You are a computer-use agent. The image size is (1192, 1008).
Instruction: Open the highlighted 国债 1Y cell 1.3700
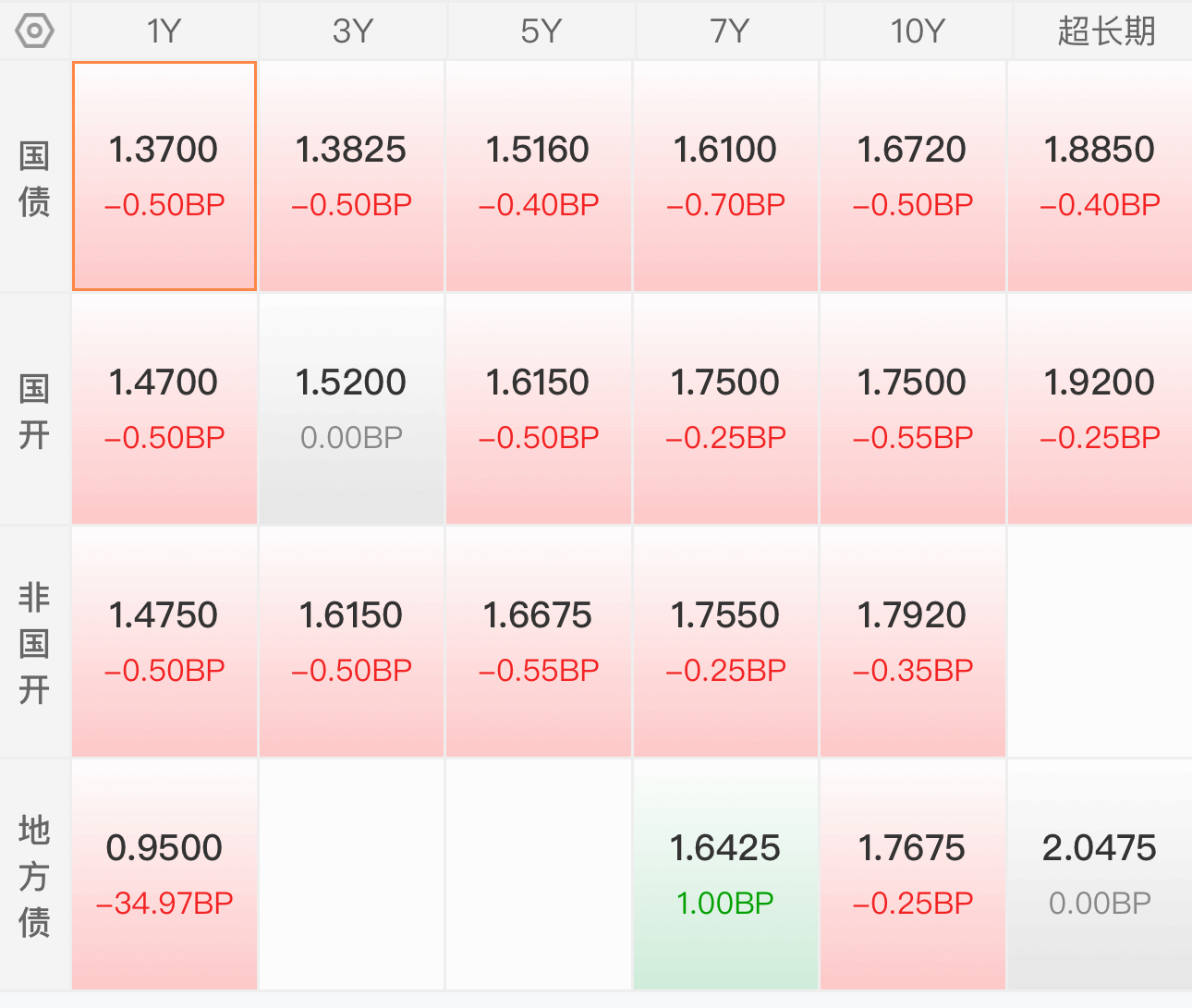tap(164, 176)
